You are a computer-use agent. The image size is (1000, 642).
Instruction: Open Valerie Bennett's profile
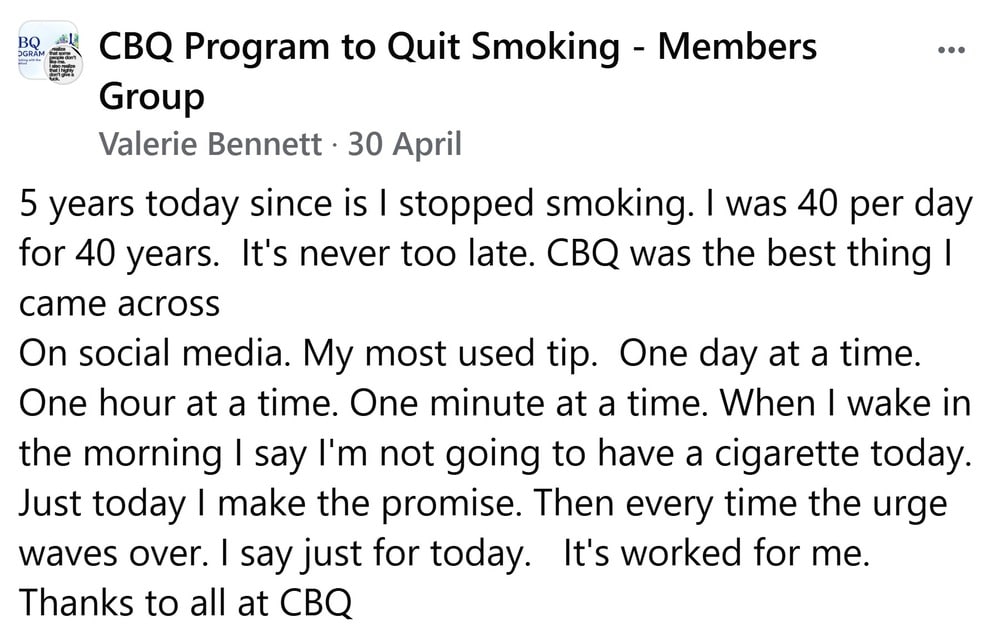(x=211, y=145)
